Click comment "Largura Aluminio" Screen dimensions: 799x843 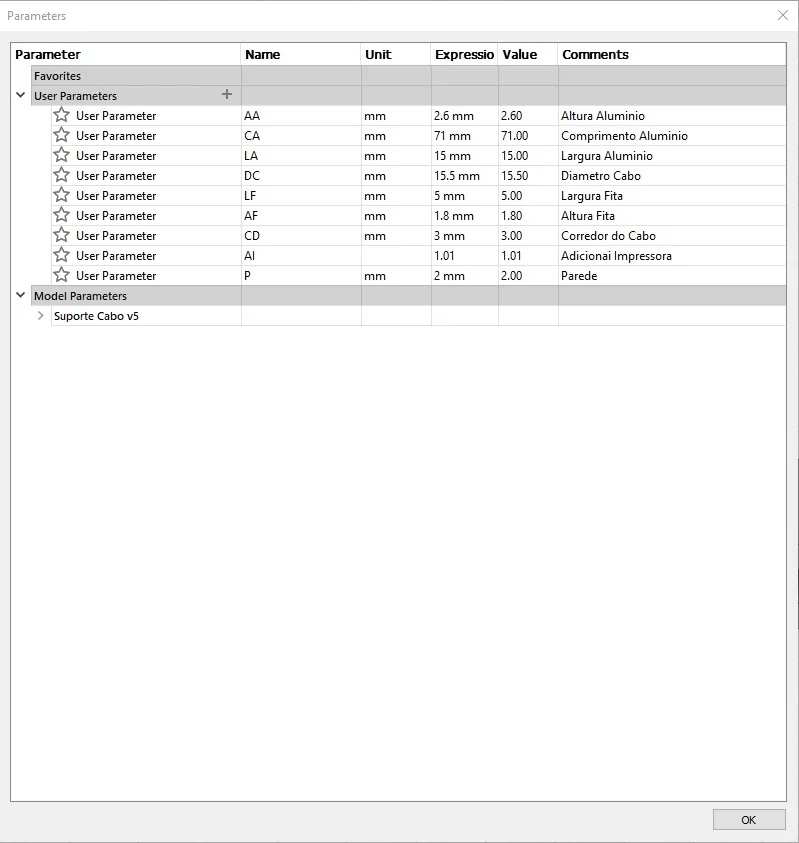607,155
